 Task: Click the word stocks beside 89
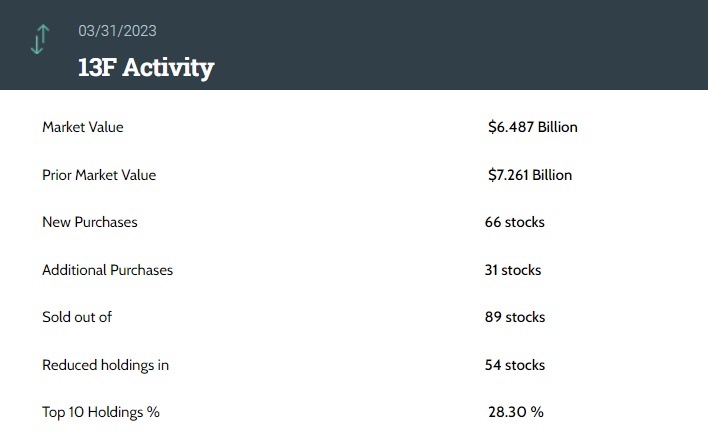[525, 317]
